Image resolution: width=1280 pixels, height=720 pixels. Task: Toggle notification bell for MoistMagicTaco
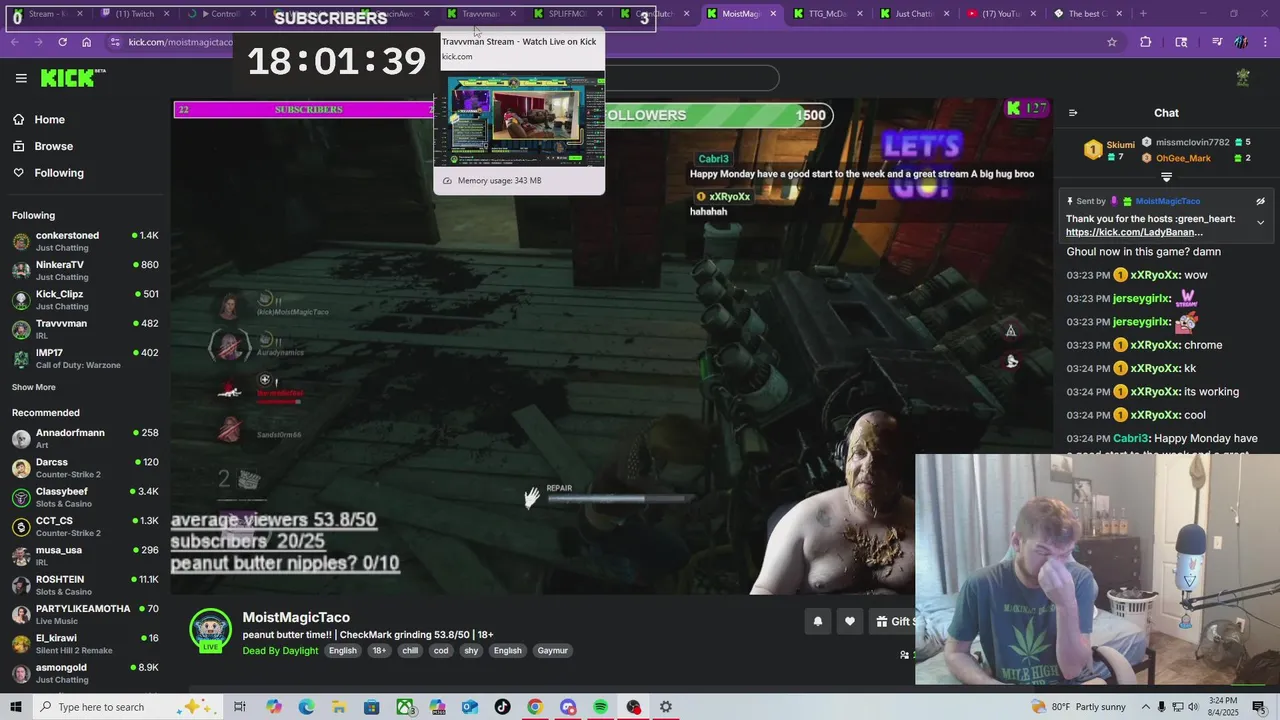817,621
